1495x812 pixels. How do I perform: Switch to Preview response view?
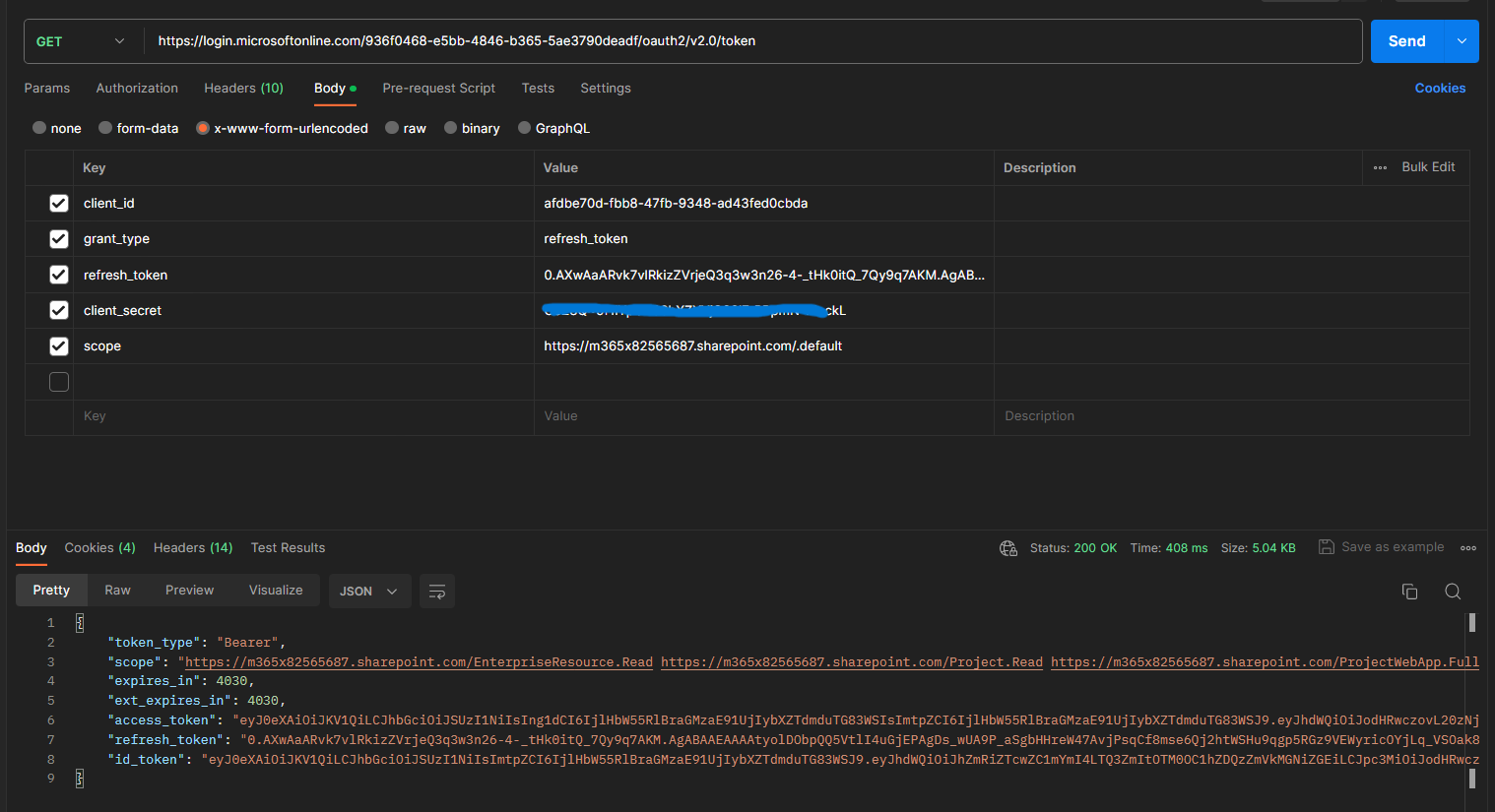point(189,591)
